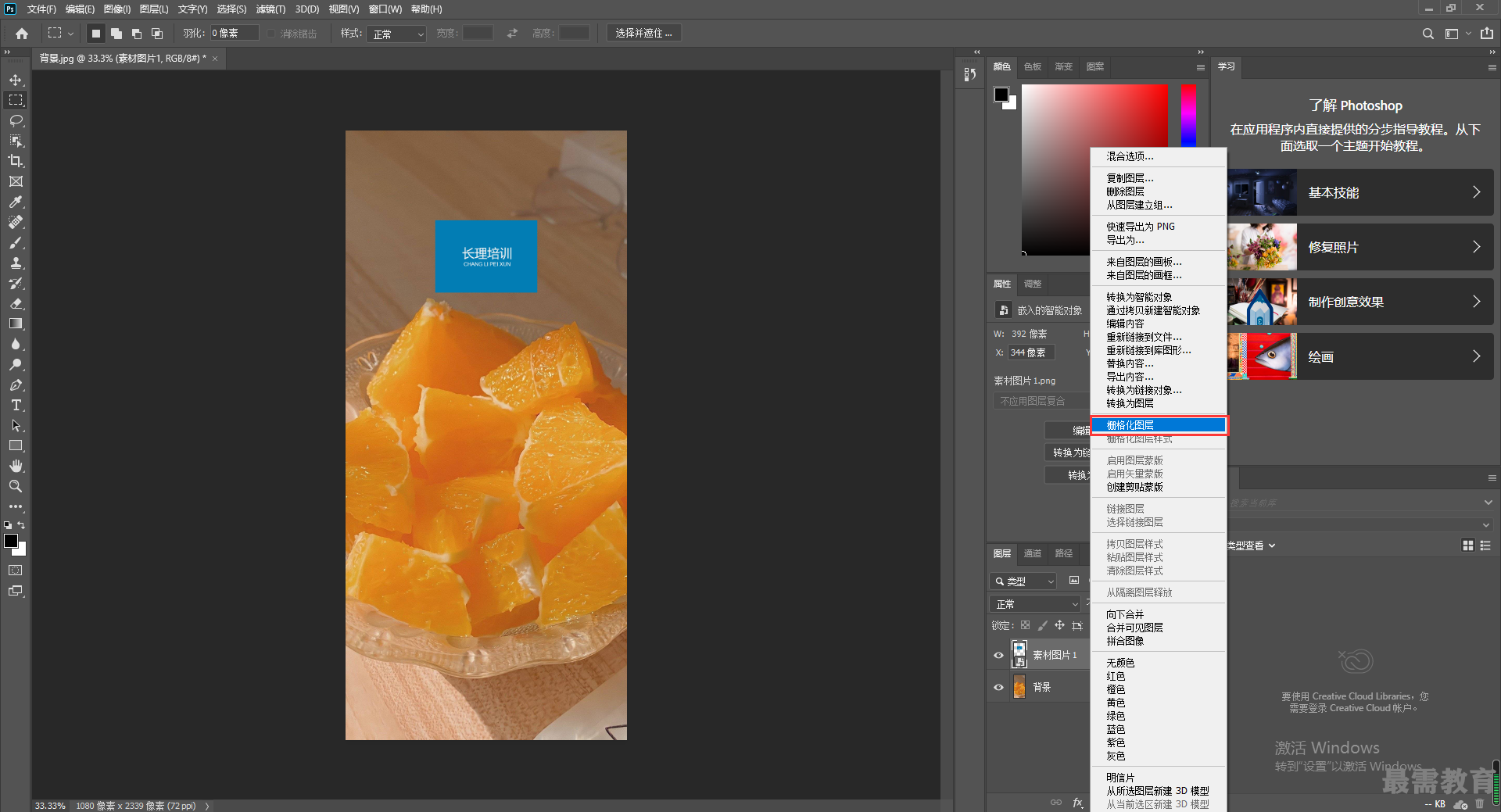Open the Edit Toolbar ellipsis
The height and width of the screenshot is (812, 1501).
coord(16,506)
